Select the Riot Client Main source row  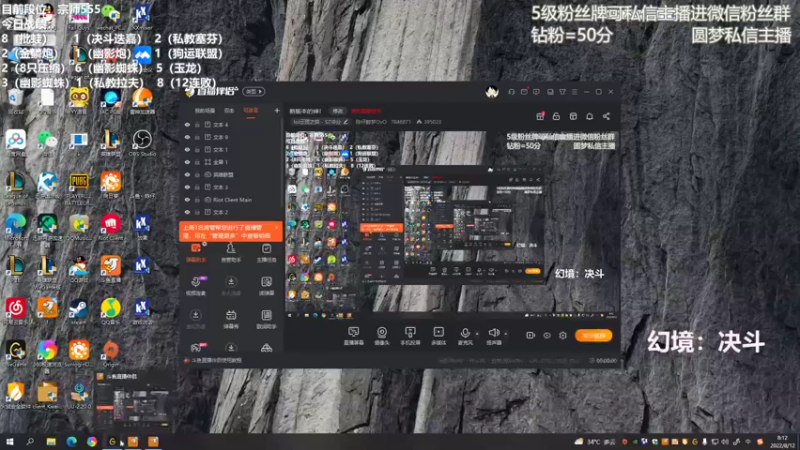[231, 200]
